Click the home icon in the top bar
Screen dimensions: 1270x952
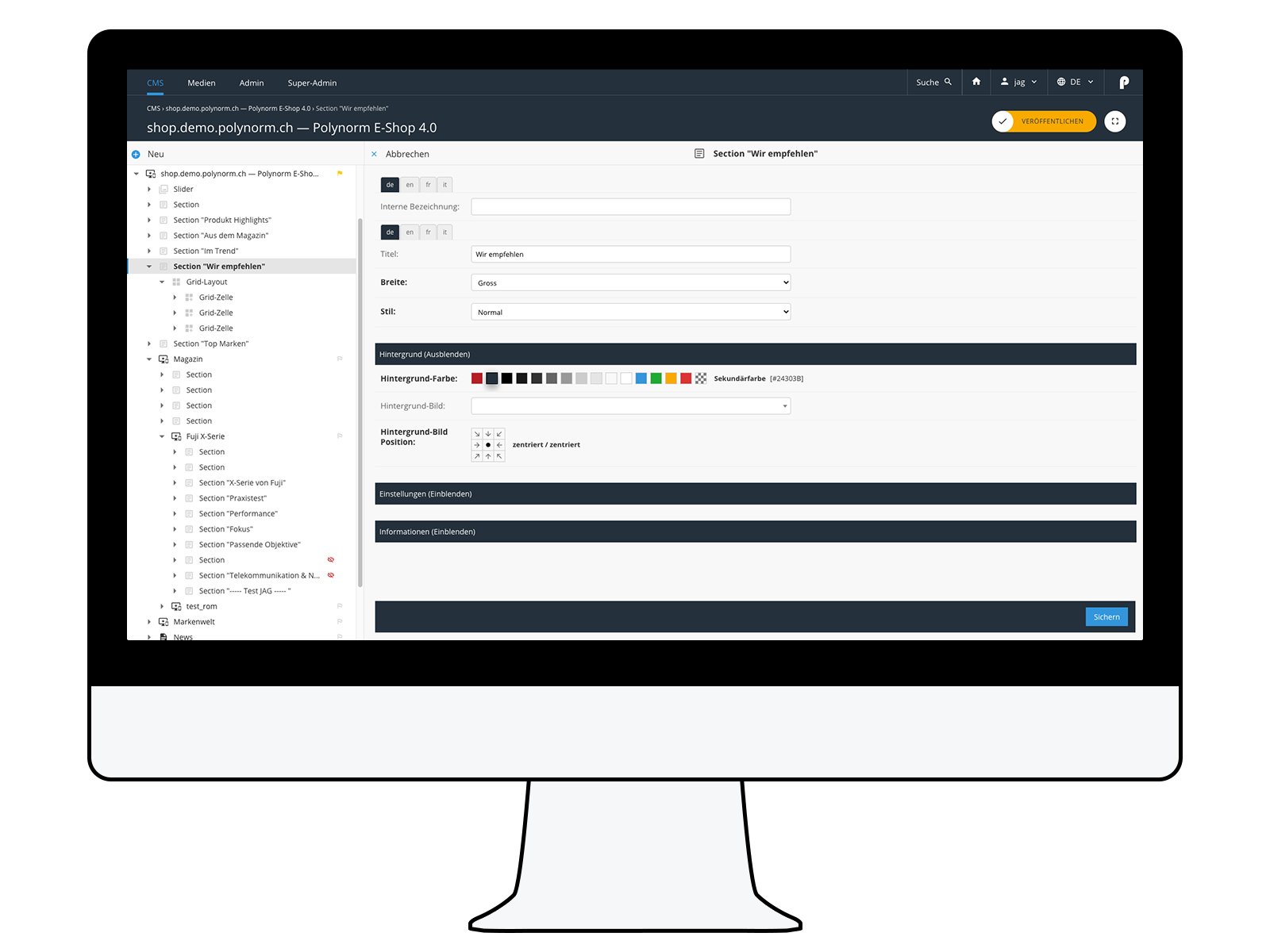[x=976, y=82]
